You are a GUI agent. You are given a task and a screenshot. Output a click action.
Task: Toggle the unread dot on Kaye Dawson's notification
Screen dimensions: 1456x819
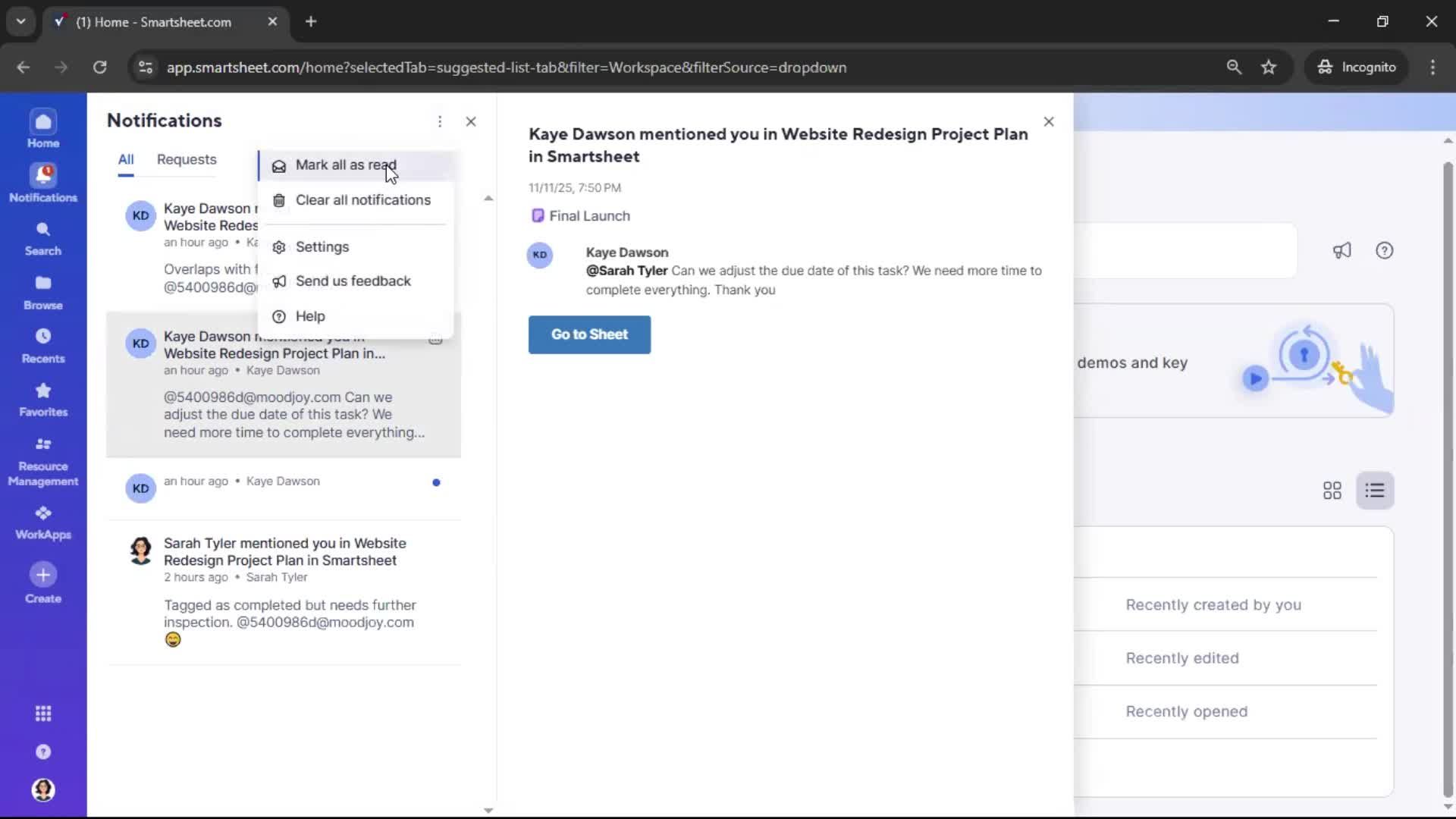(x=437, y=482)
